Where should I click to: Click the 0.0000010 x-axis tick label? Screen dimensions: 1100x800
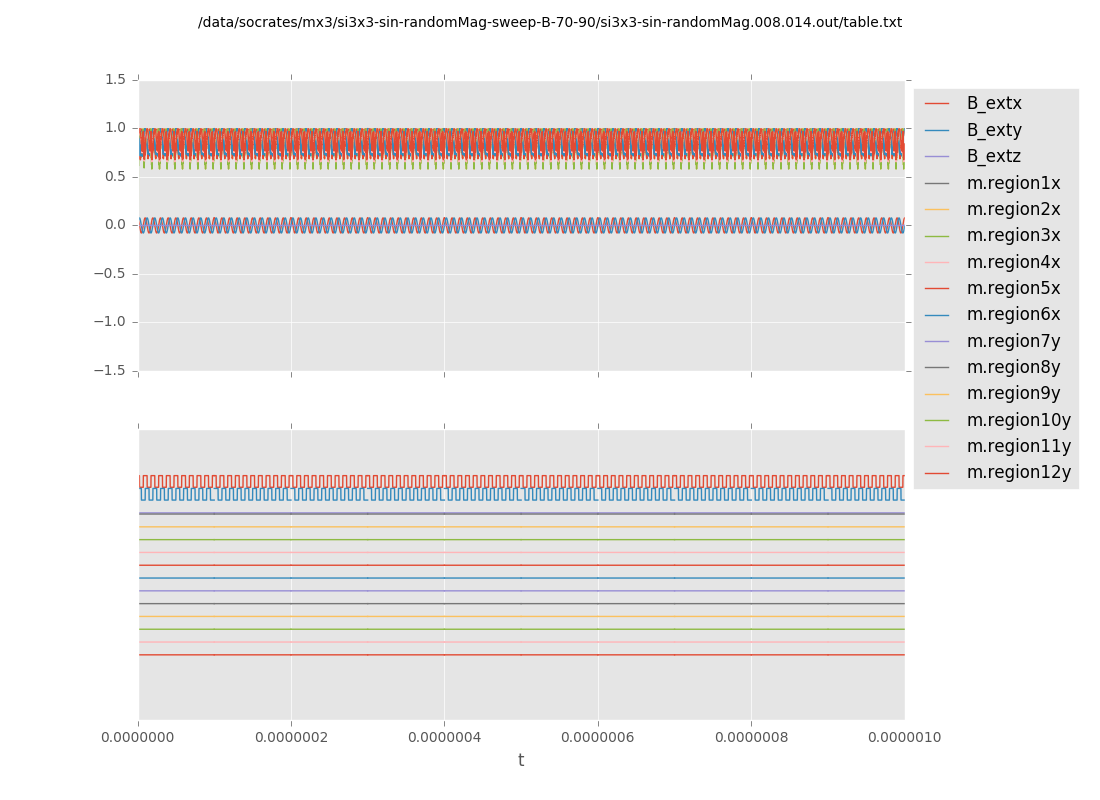(x=904, y=738)
